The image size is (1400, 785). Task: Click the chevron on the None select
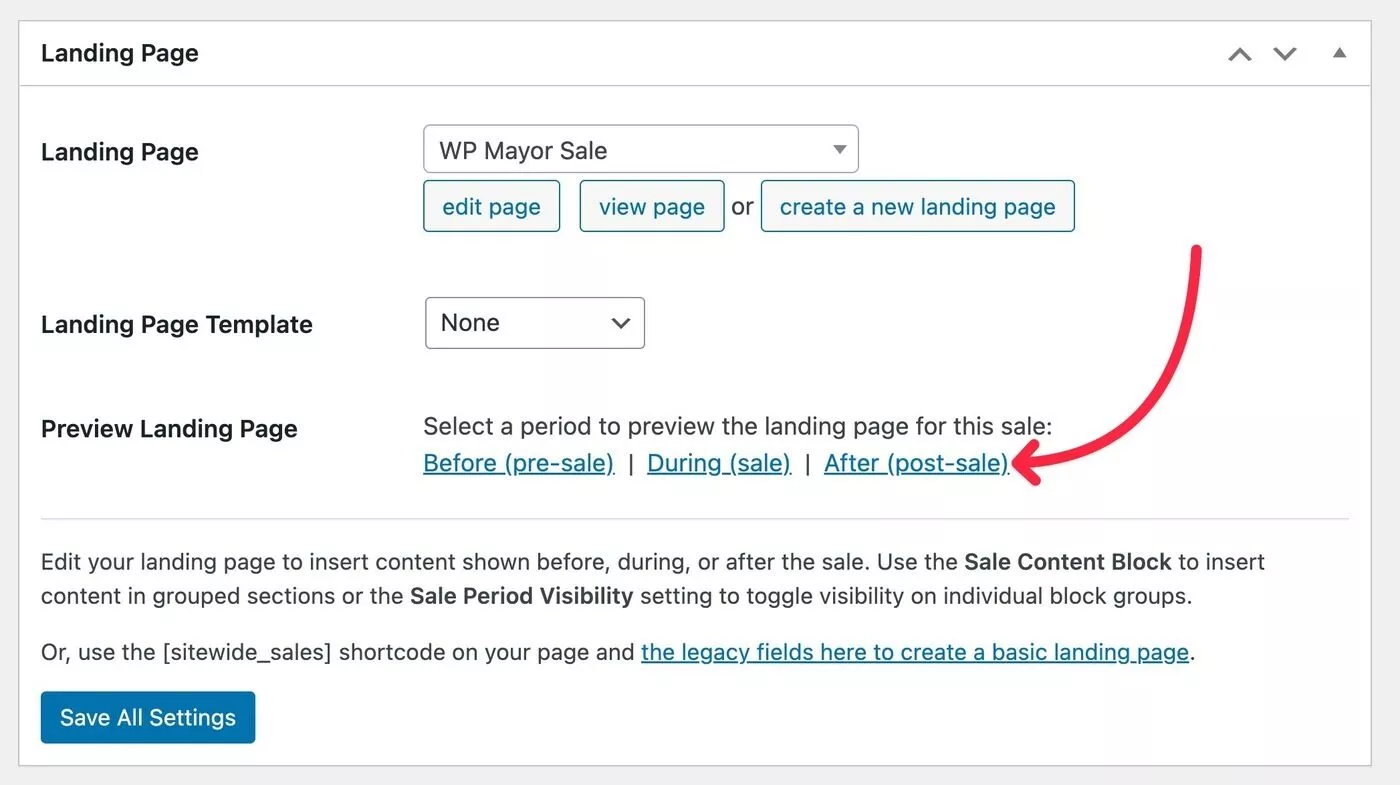(620, 323)
